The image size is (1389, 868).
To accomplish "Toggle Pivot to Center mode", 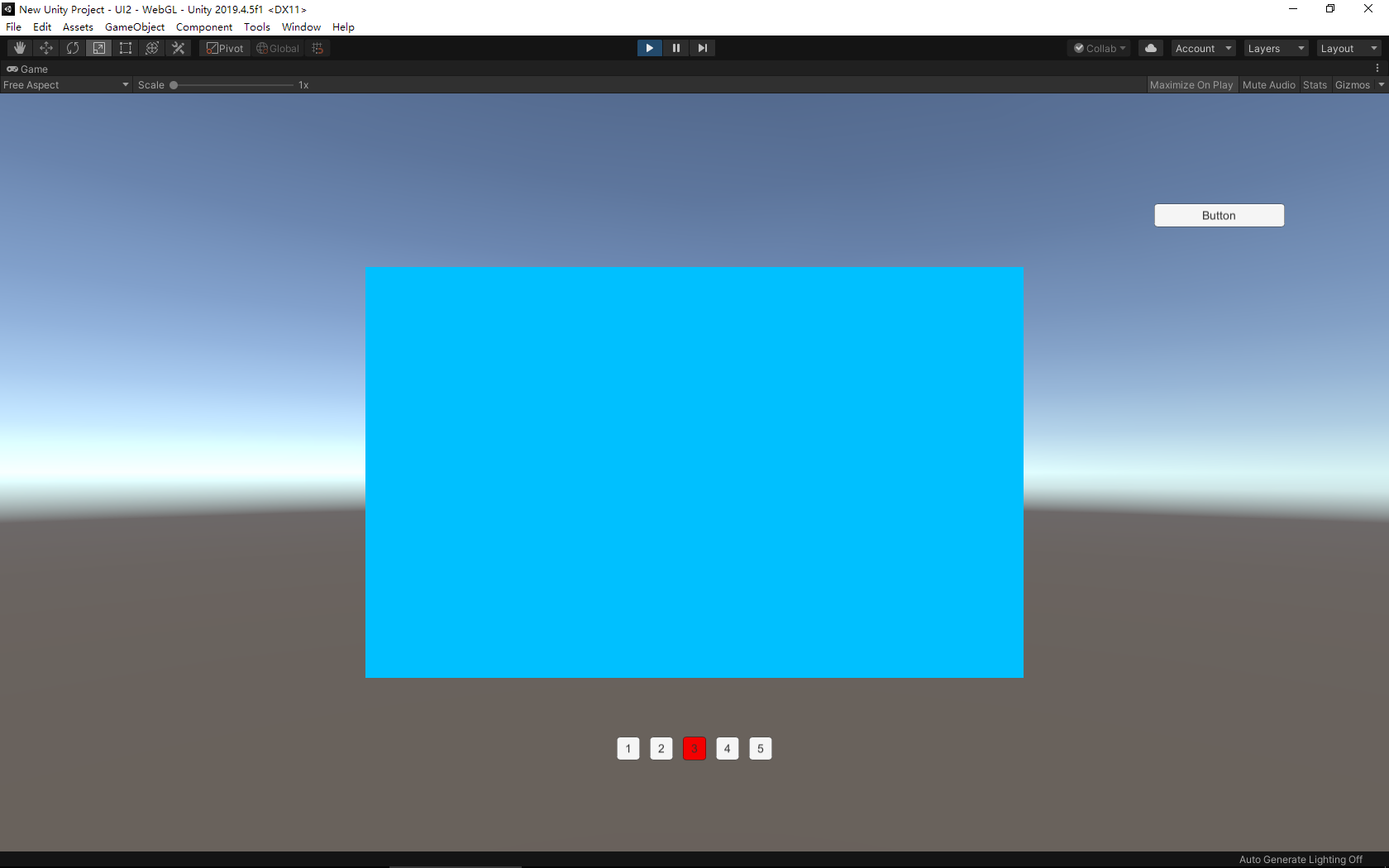I will [x=224, y=48].
